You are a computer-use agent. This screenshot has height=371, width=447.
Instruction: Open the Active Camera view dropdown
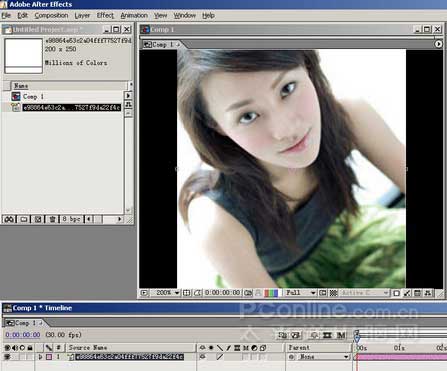coord(364,293)
